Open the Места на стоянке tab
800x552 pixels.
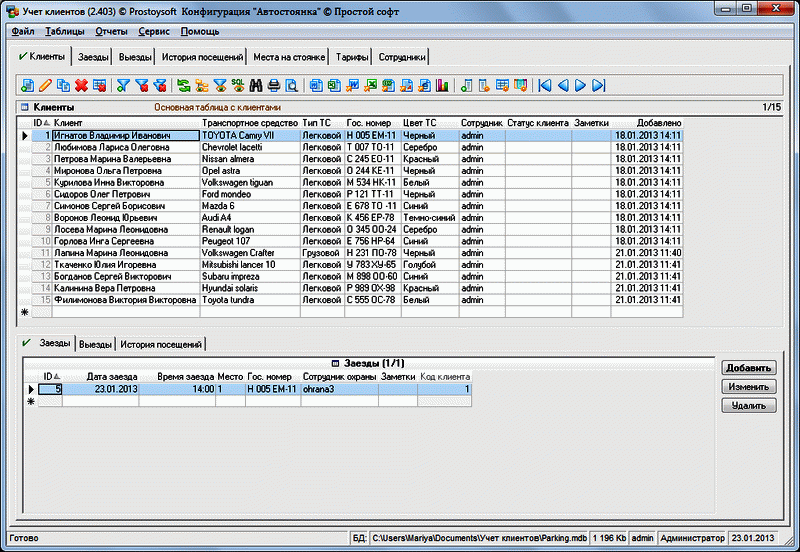(289, 57)
